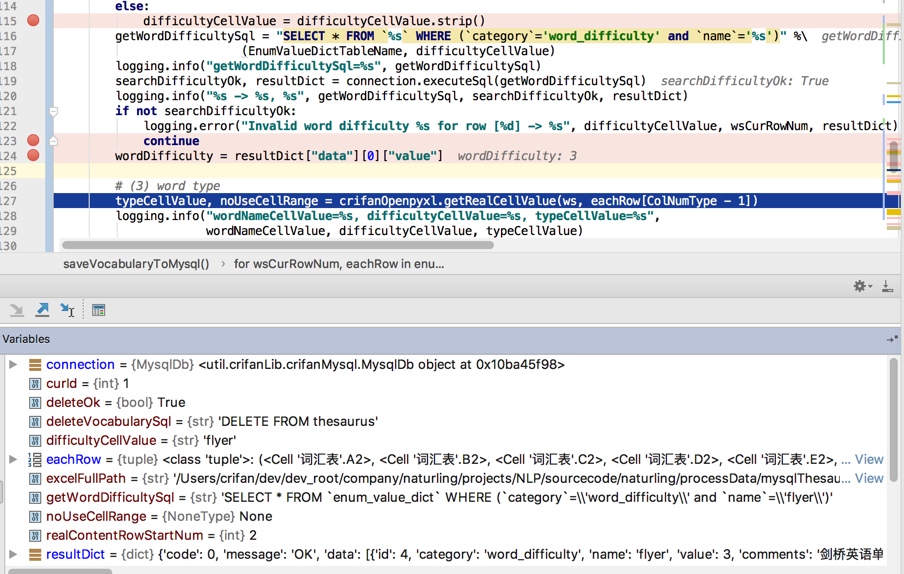Open View link for excelFullPath value
The height and width of the screenshot is (574, 904).
(x=869, y=478)
